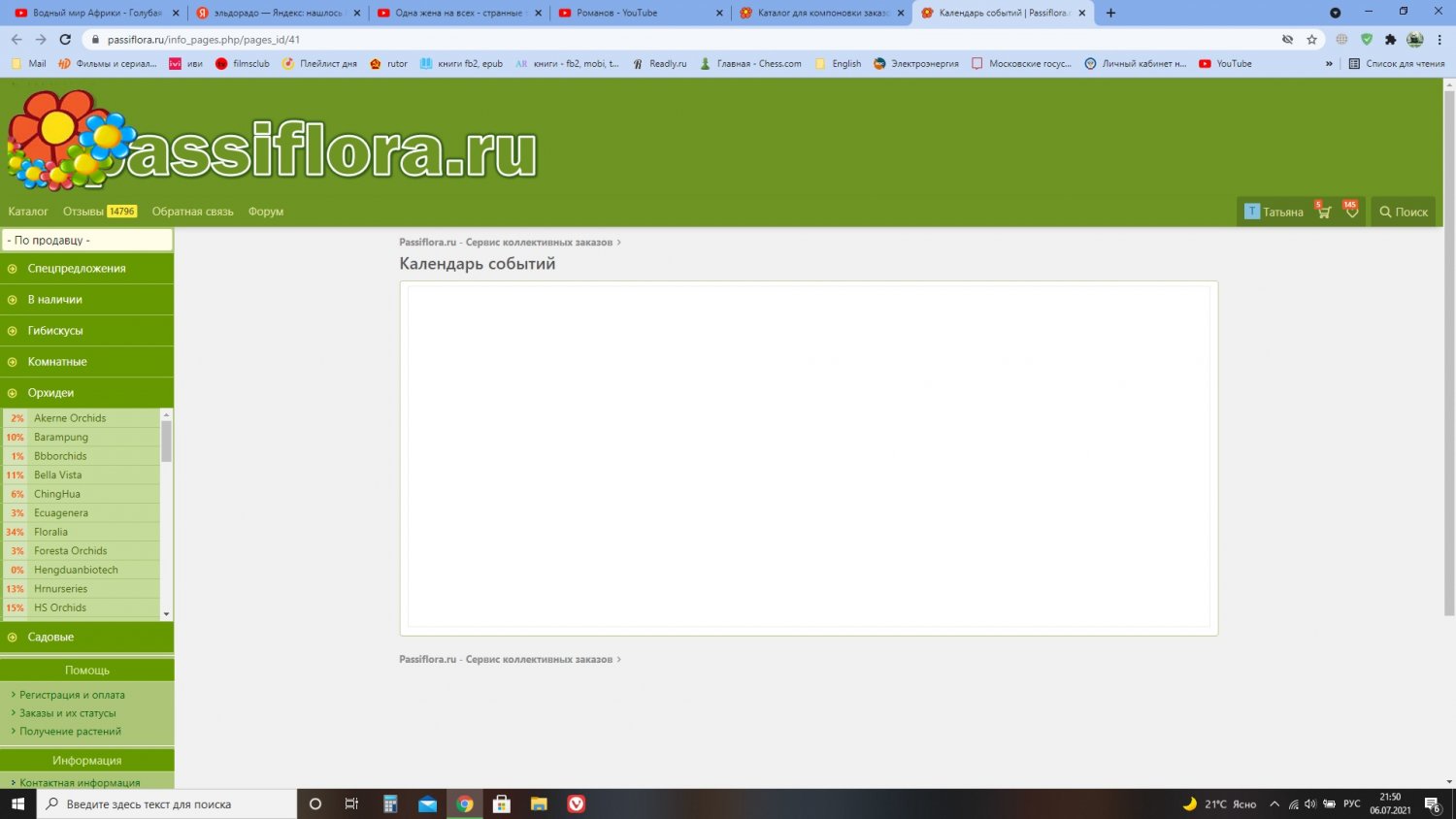Open the По продавцу dropdown
The height and width of the screenshot is (819, 1456).
87,240
